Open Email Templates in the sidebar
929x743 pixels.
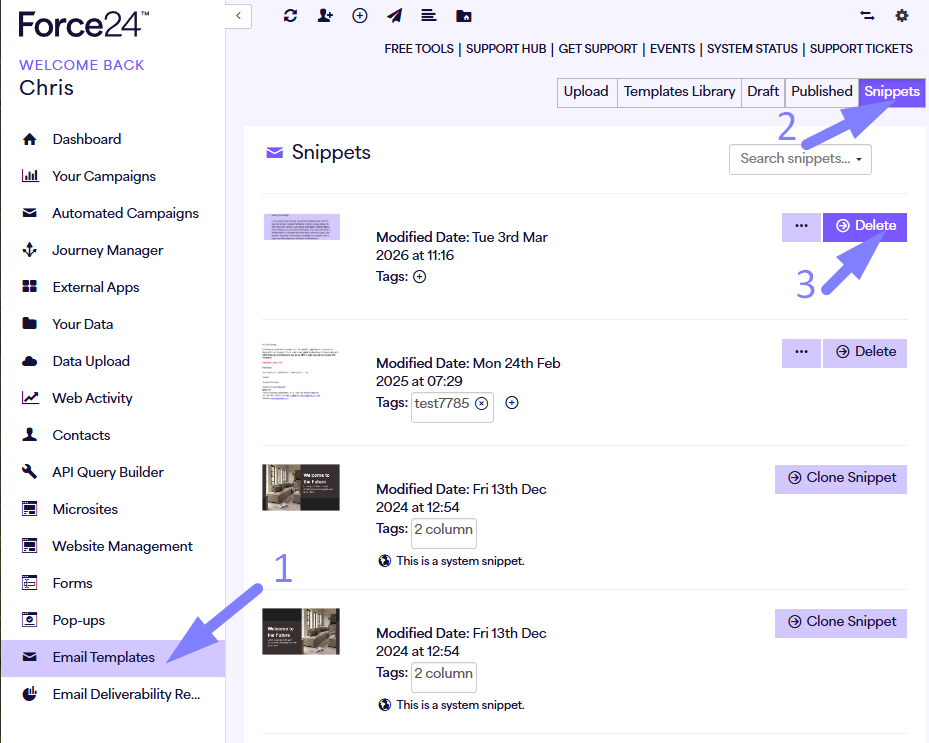coord(113,658)
